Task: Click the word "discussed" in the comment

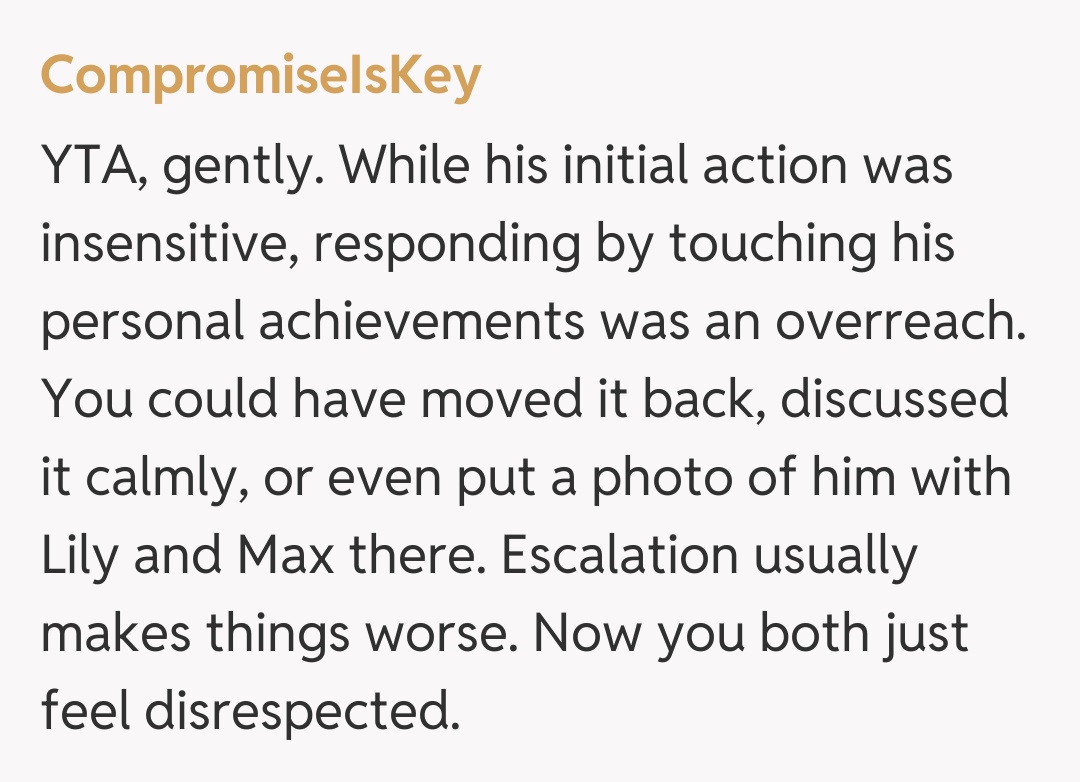Action: [895, 401]
